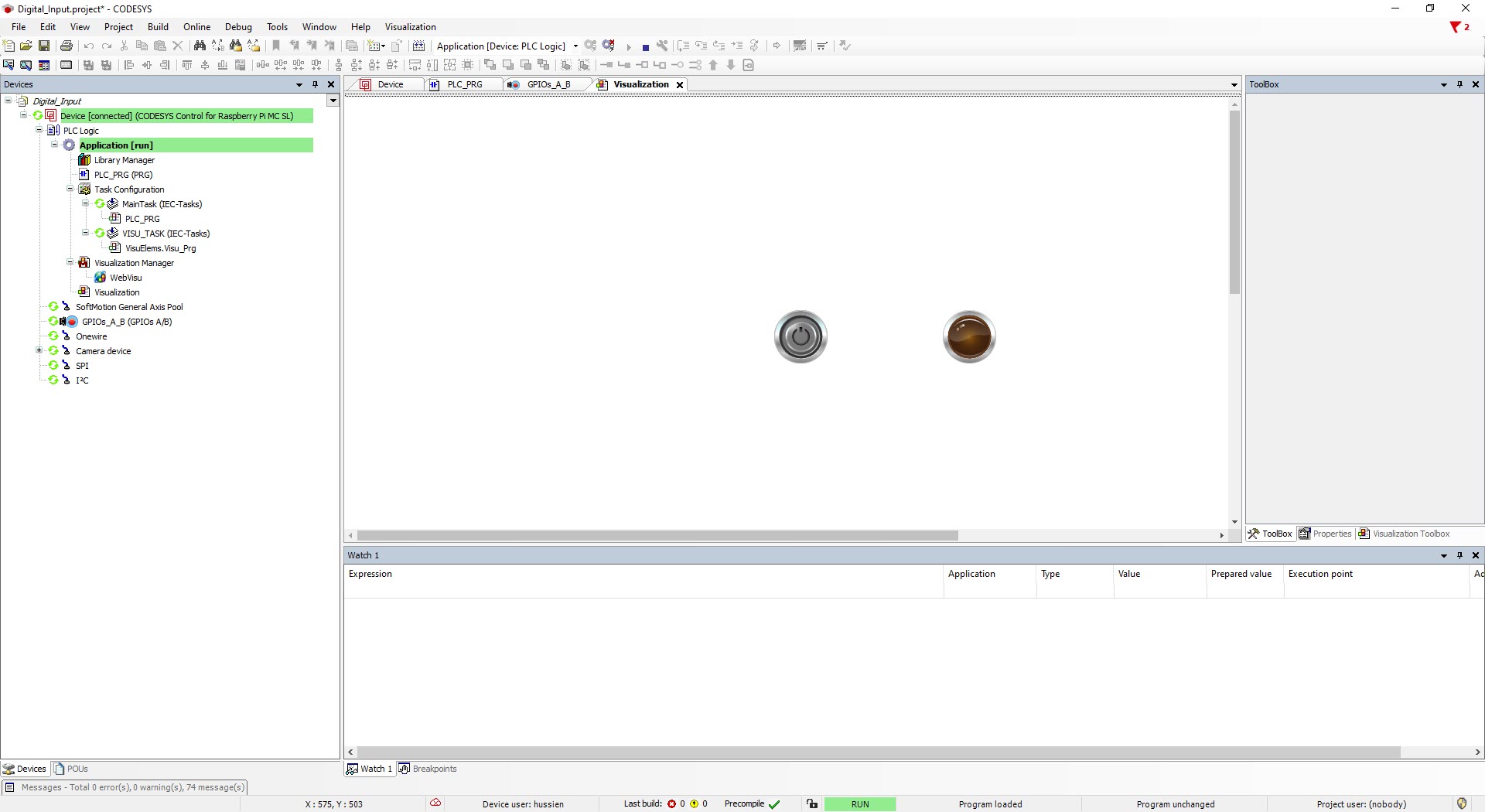Switch to the POUs panel tab
1485x812 pixels.
[71, 769]
